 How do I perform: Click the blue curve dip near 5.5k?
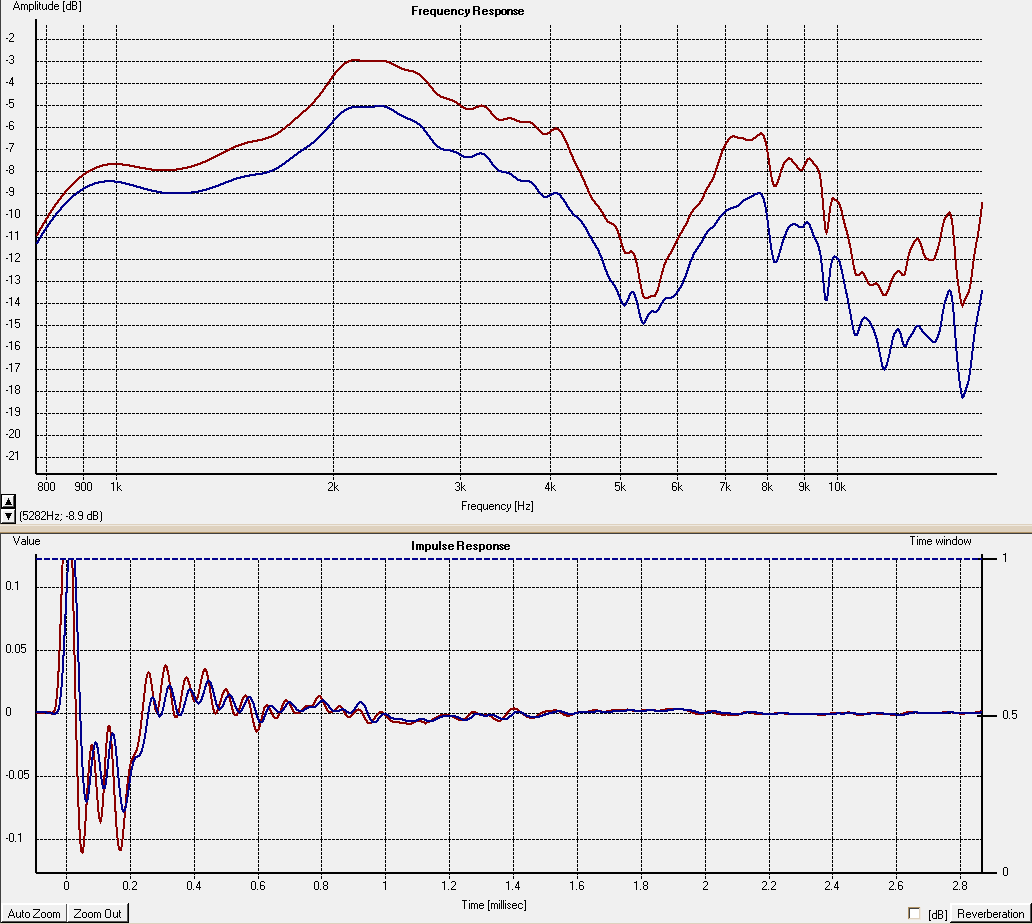[x=643, y=322]
